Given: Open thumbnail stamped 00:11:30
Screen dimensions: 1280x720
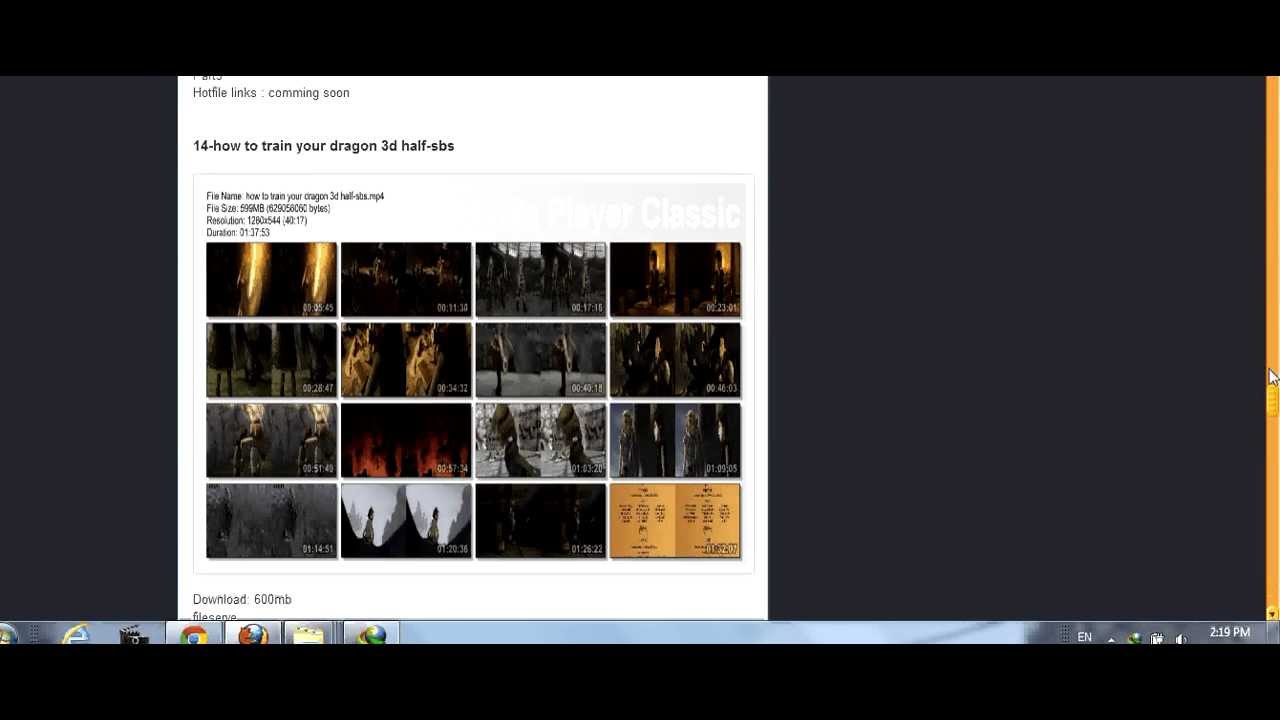Looking at the screenshot, I should [406, 279].
